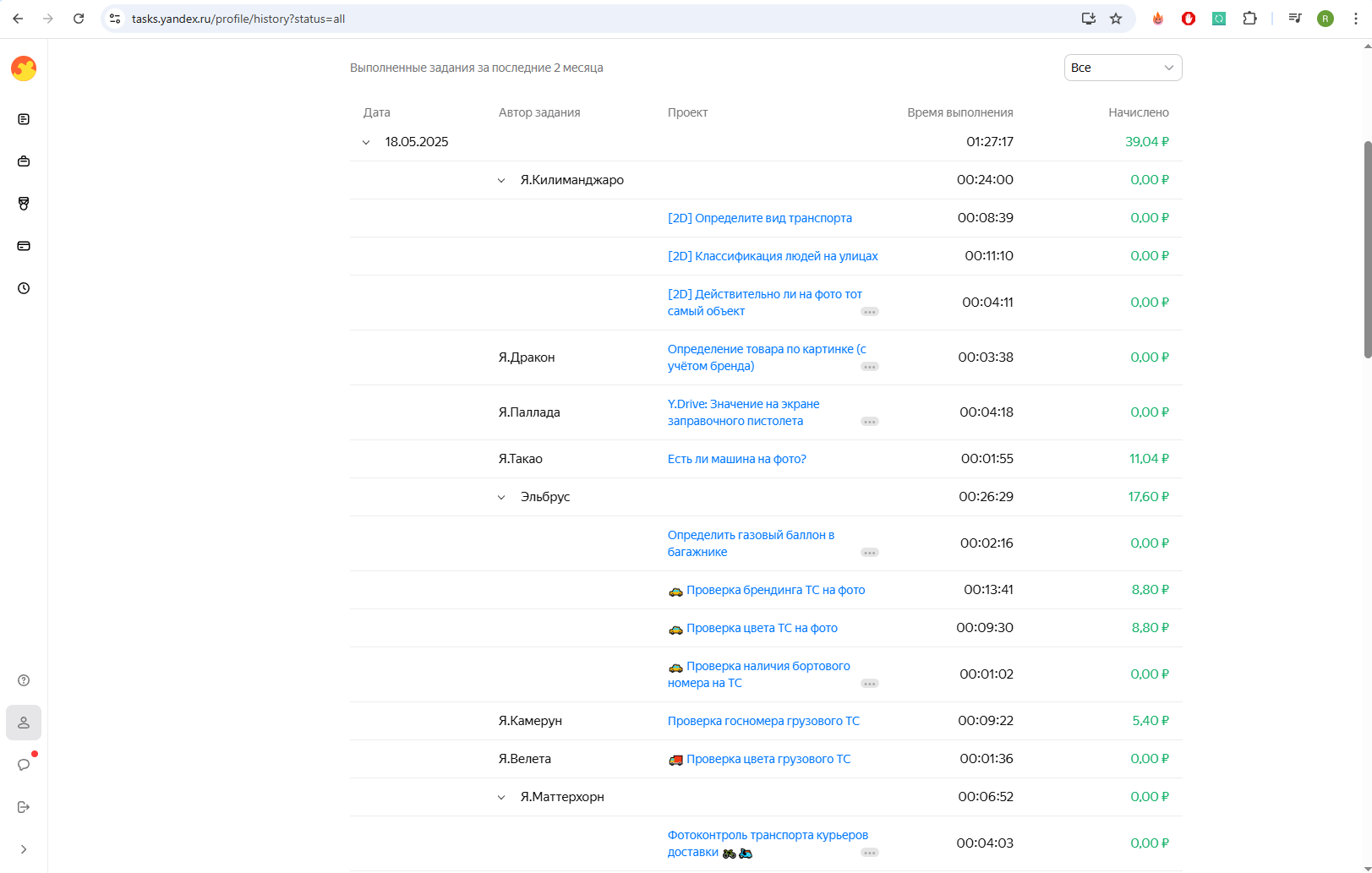Collapse the Эльбрус author group
1372x873 pixels.
[x=501, y=497]
